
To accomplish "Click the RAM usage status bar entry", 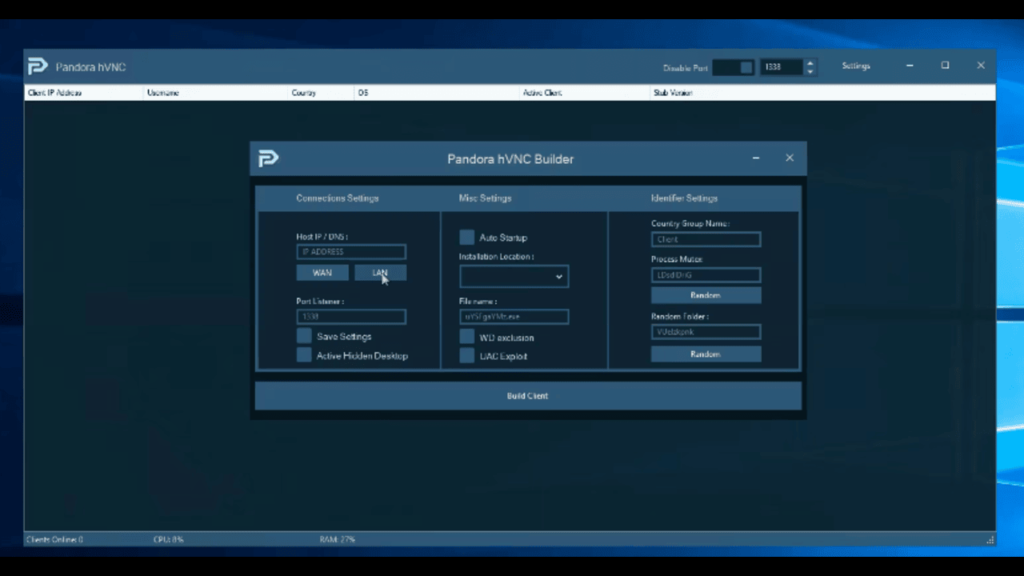I will [338, 539].
